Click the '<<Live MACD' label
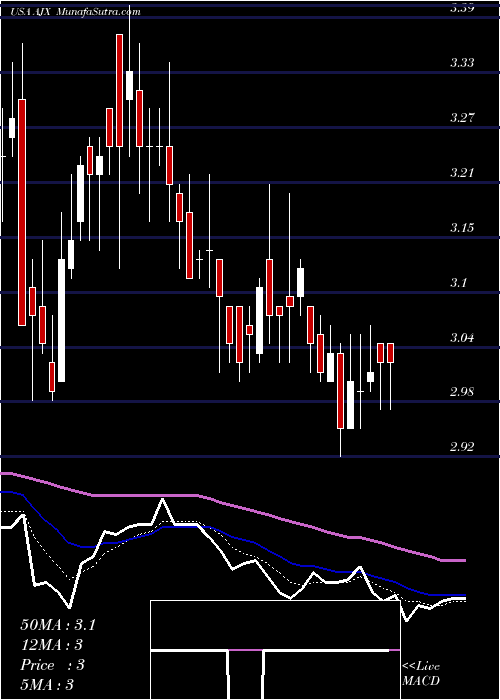This screenshot has width=500, height=700. [x=421, y=674]
